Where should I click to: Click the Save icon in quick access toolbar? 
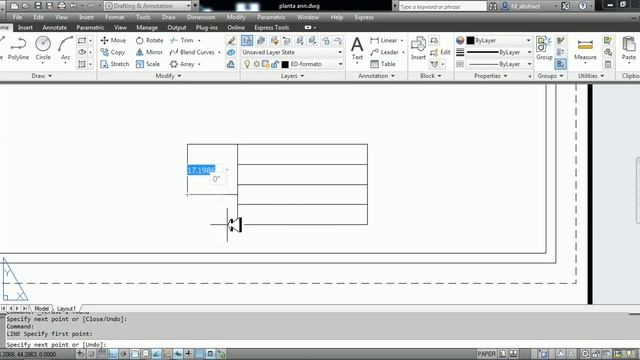pyautogui.click(x=38, y=6)
